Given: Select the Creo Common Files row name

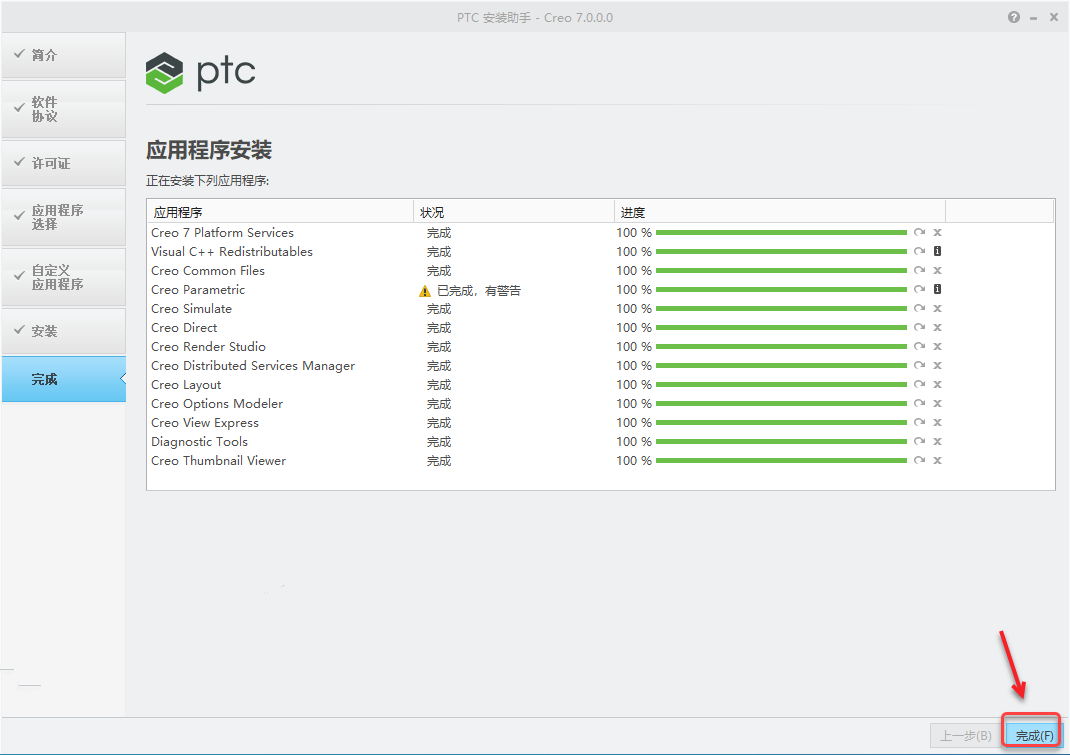Looking at the screenshot, I should click(x=208, y=271).
